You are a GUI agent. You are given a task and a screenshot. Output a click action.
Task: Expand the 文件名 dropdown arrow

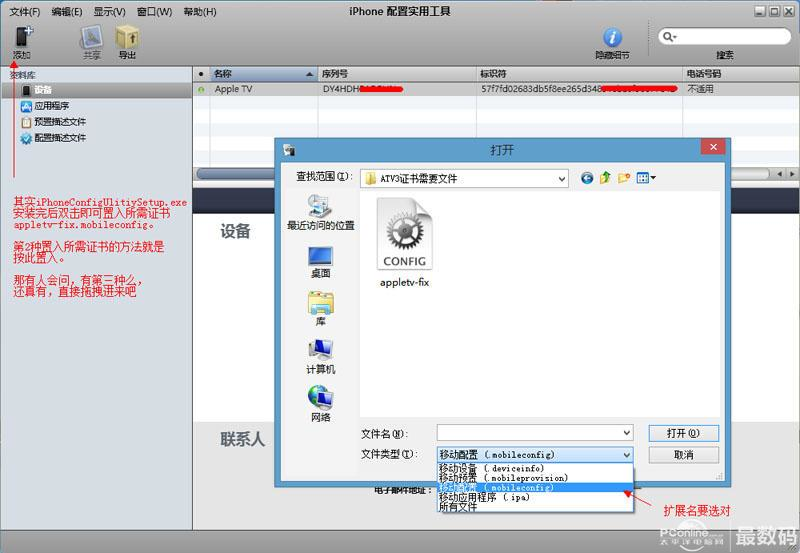click(627, 433)
